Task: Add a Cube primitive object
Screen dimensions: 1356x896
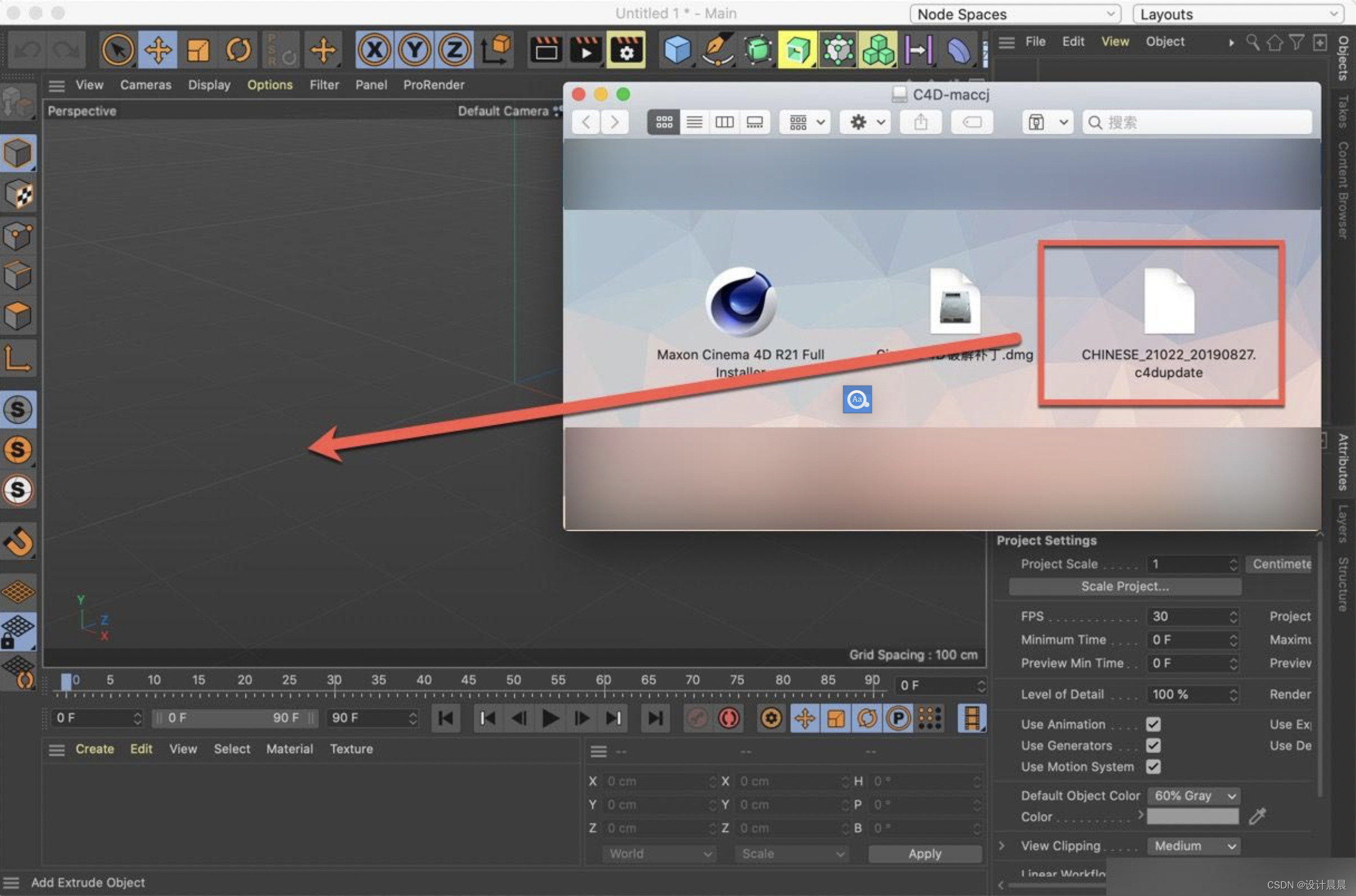Action: (677, 50)
